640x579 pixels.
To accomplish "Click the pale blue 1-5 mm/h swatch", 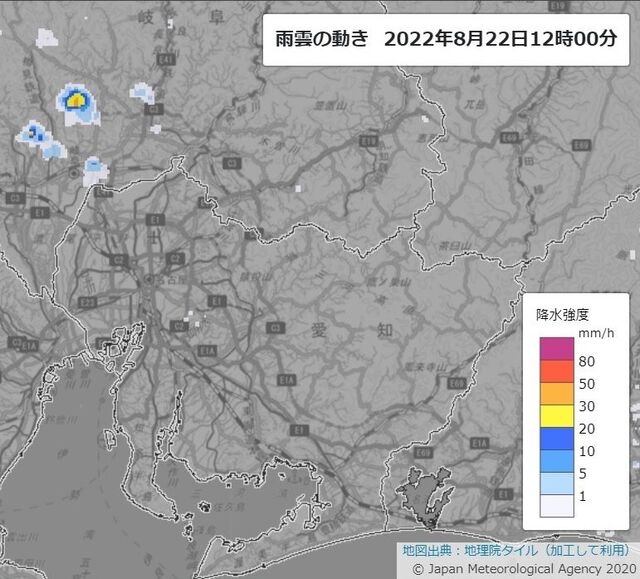I will pyautogui.click(x=556, y=483).
